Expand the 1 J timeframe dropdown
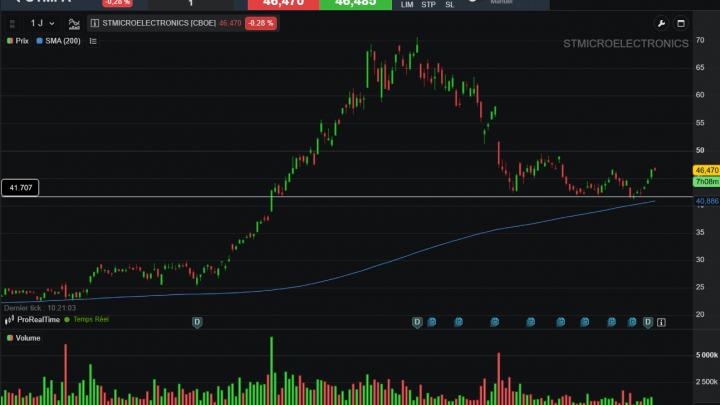 click(42, 23)
